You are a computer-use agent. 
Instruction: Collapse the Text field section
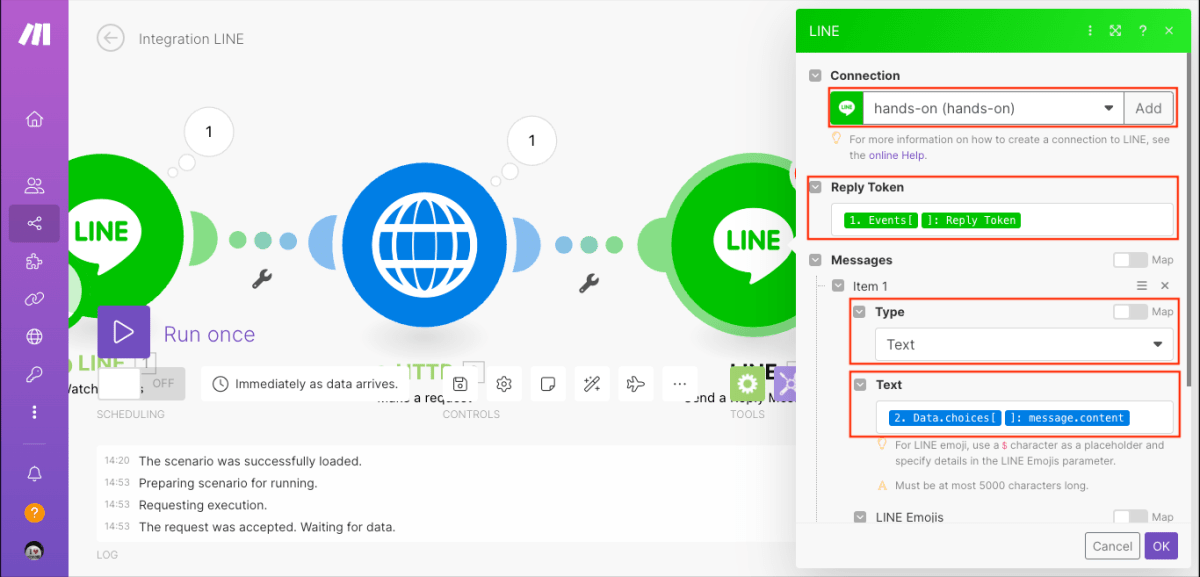click(860, 384)
